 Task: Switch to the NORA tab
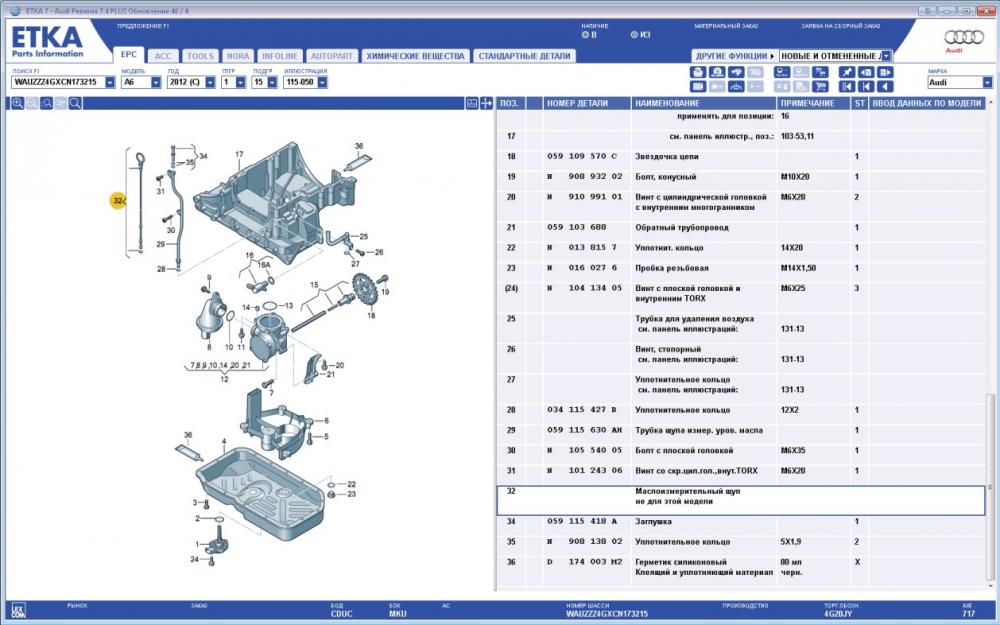coord(238,56)
